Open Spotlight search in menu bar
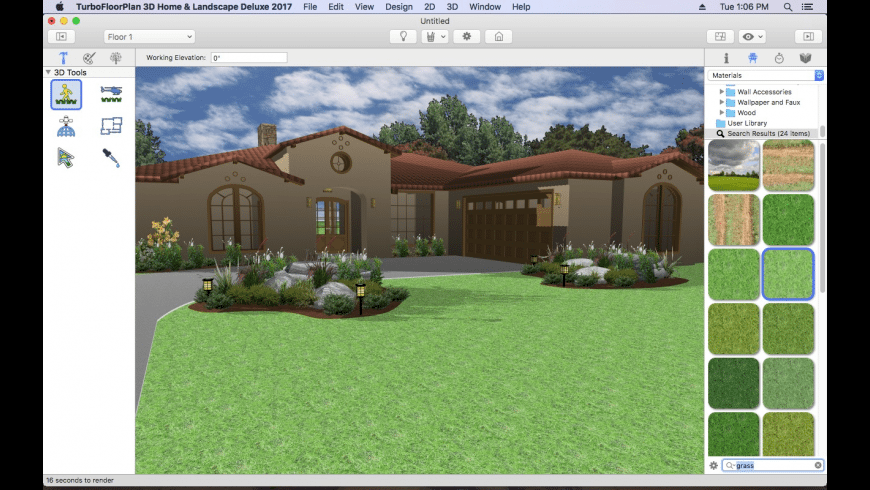Viewport: 870px width, 490px height. pos(788,7)
